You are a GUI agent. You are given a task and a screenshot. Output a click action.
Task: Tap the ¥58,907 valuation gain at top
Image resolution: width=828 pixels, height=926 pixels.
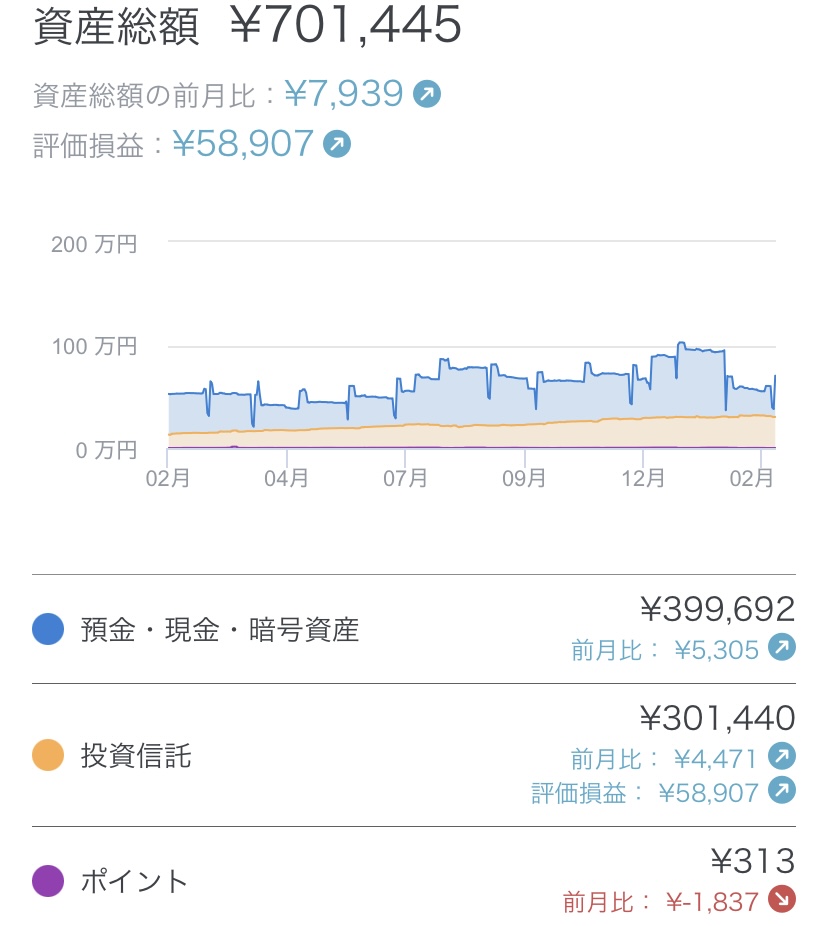pos(243,144)
